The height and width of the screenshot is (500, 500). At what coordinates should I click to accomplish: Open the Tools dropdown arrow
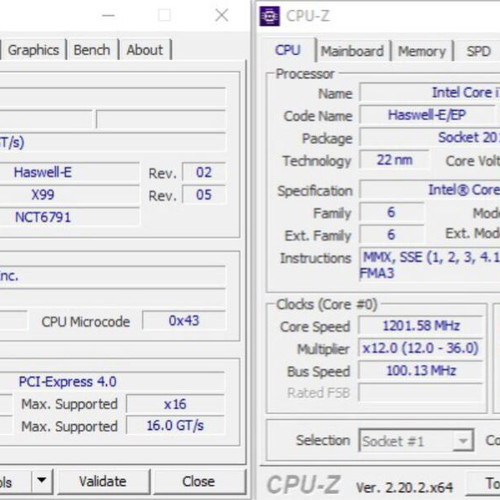[42, 481]
